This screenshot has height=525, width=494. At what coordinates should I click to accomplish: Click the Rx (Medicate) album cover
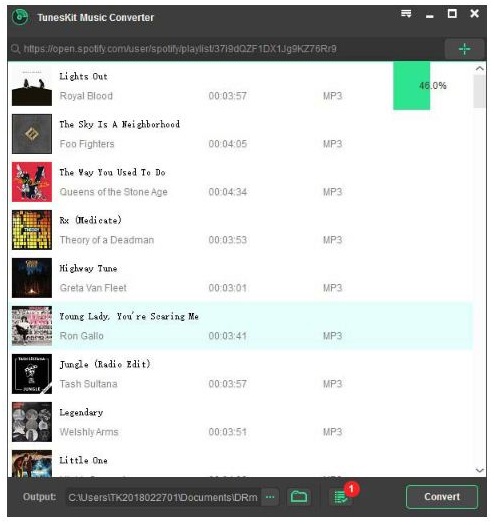click(x=32, y=230)
